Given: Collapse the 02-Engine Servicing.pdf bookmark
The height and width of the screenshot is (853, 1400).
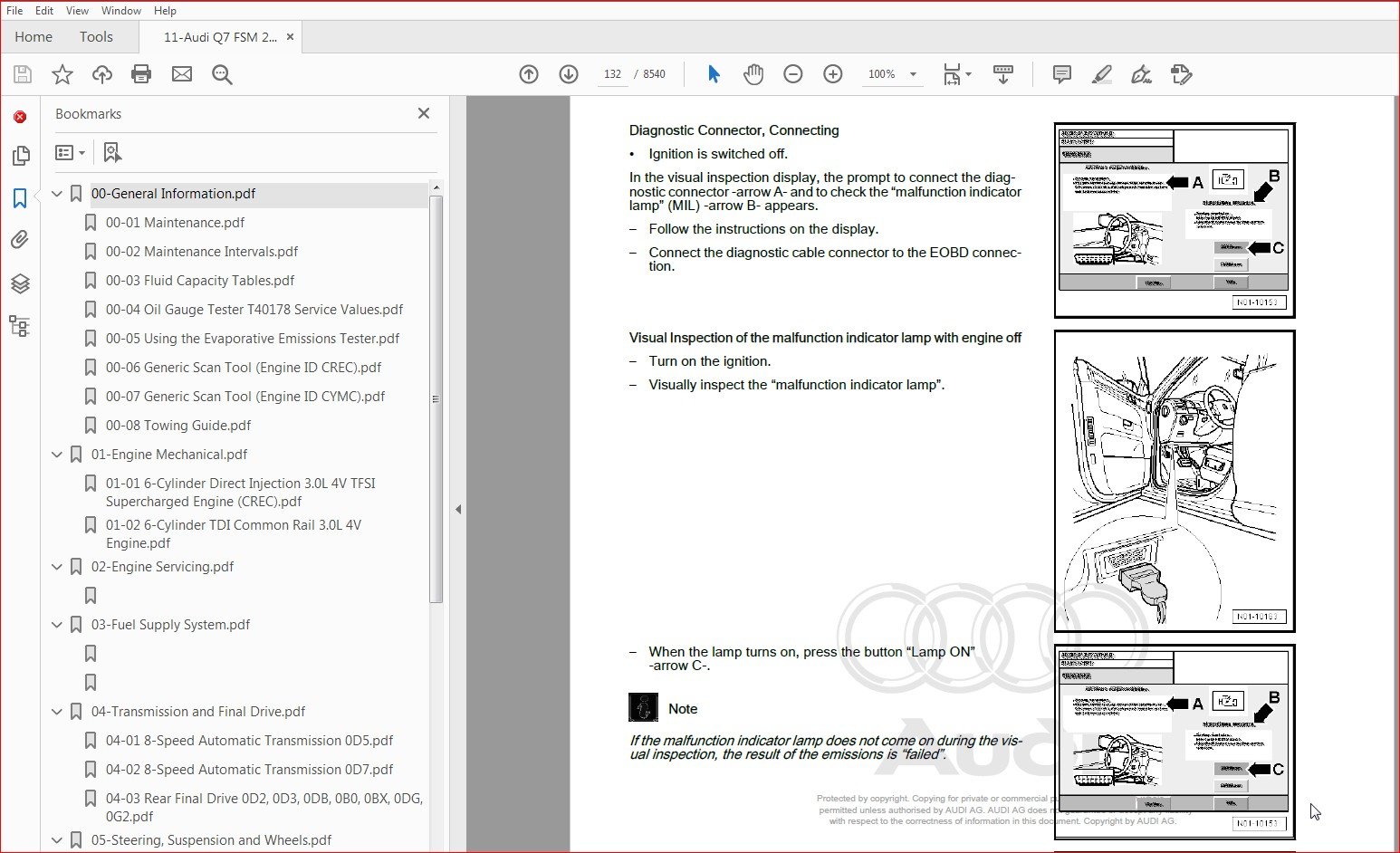Looking at the screenshot, I should [57, 567].
